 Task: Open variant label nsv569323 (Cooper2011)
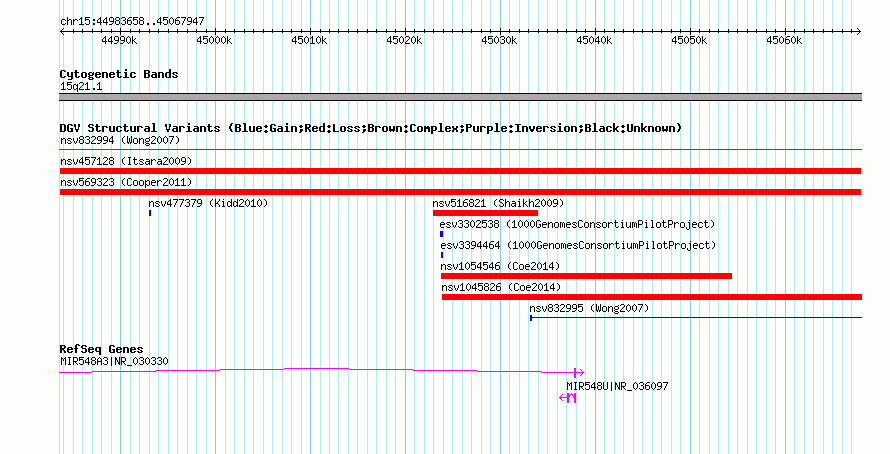[x=126, y=182]
